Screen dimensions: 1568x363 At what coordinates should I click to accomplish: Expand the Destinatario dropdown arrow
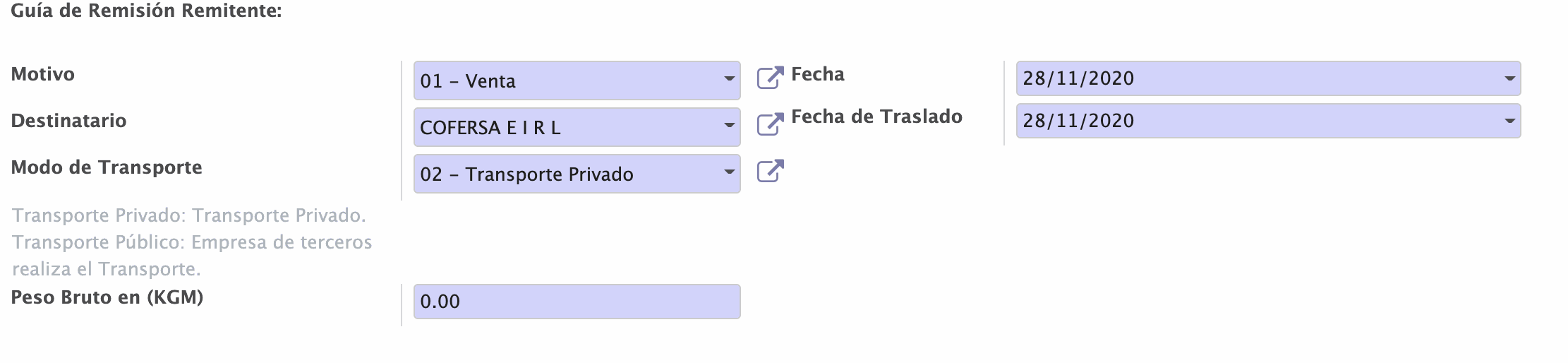pyautogui.click(x=729, y=126)
